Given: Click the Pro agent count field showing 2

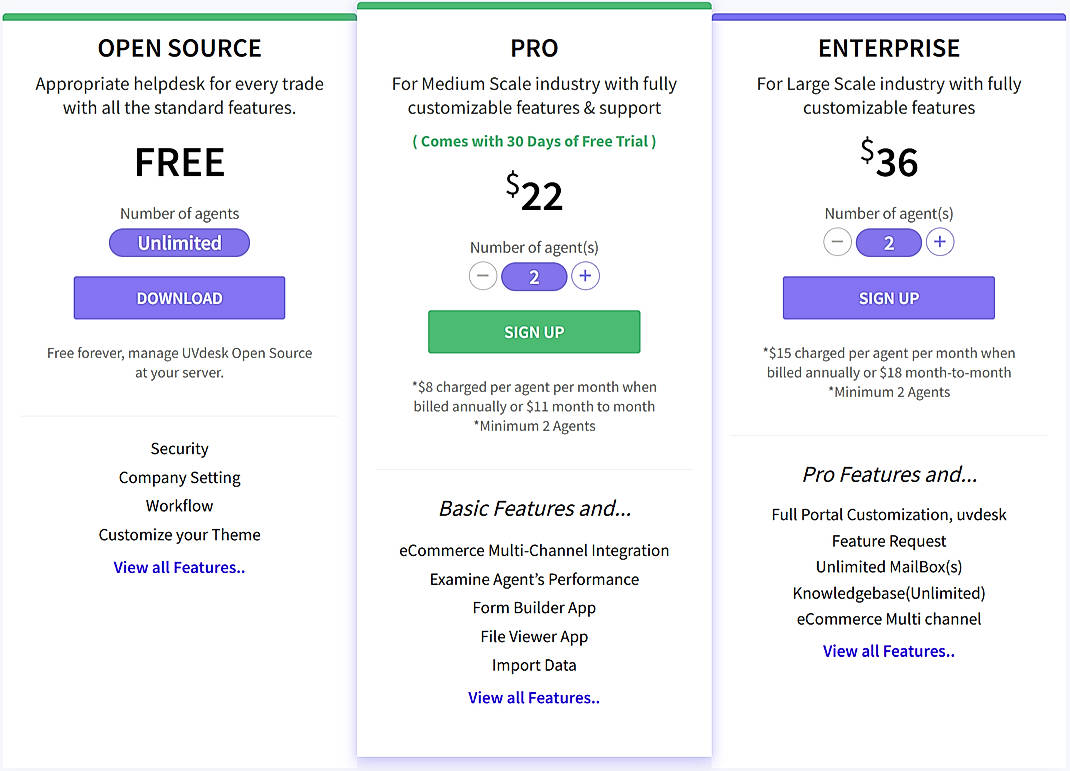Looking at the screenshot, I should [534, 276].
